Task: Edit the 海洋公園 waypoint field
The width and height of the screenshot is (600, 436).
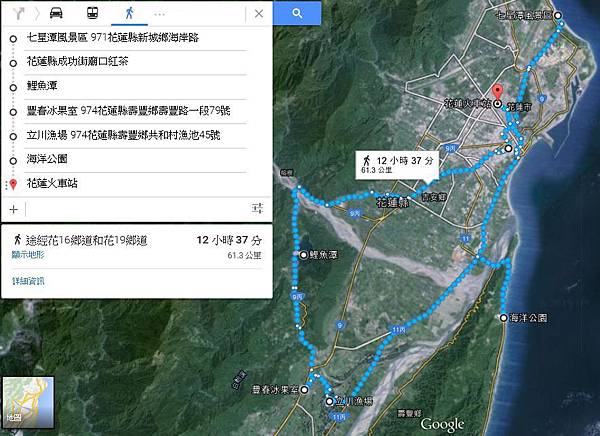Action: point(135,159)
